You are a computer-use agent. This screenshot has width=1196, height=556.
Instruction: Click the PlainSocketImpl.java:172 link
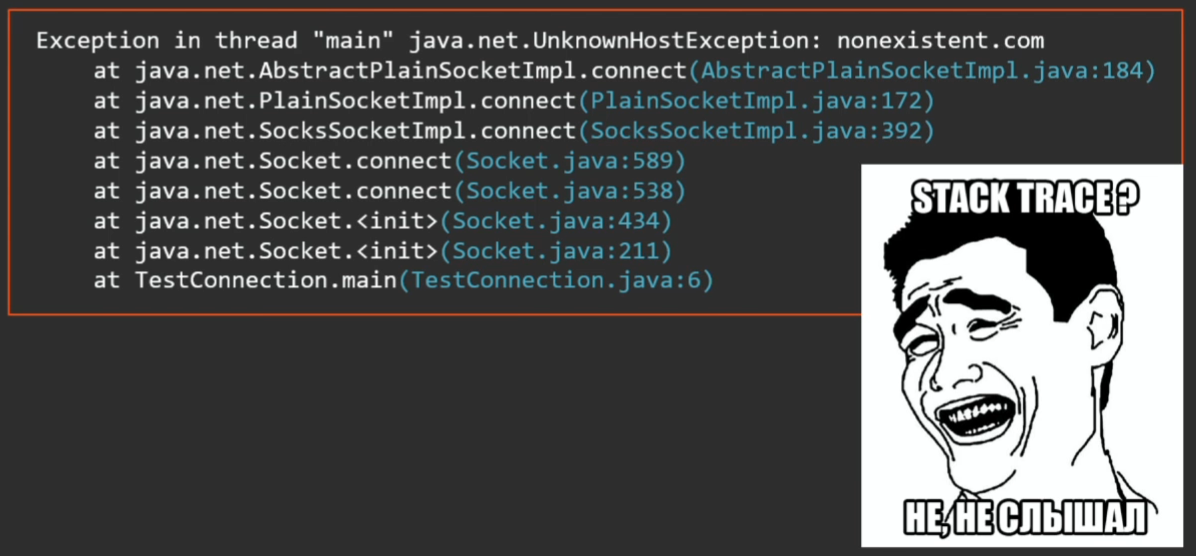[755, 101]
